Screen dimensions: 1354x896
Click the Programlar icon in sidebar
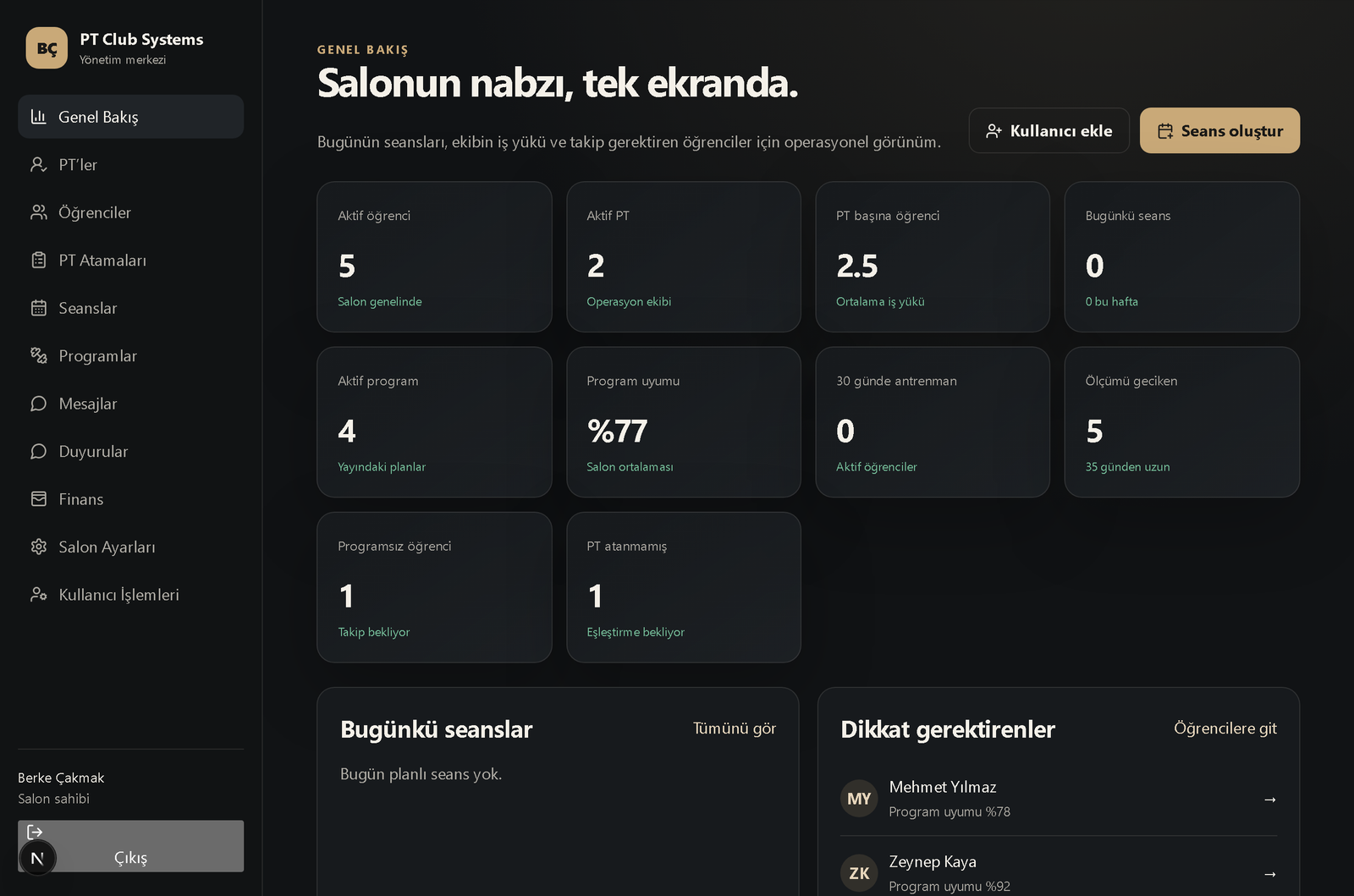point(38,355)
